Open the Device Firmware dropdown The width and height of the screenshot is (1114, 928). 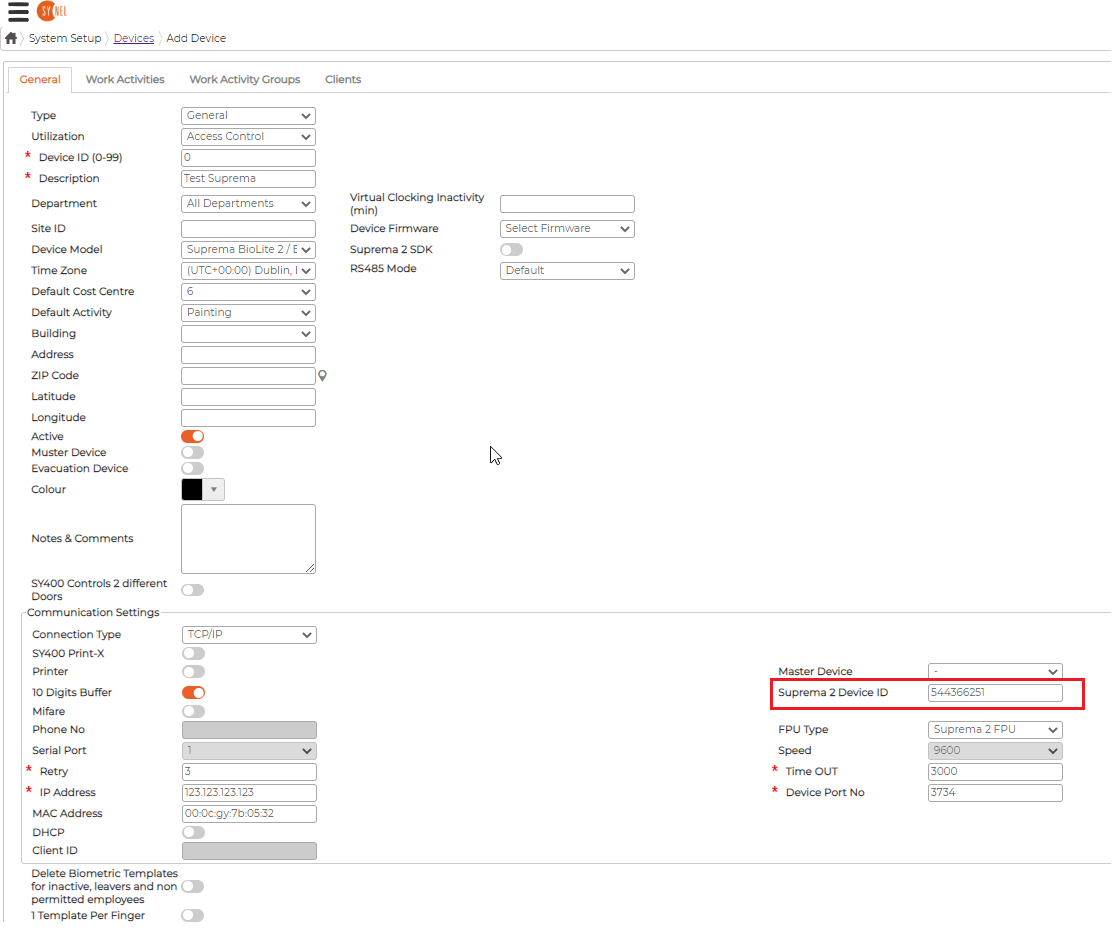click(x=567, y=228)
